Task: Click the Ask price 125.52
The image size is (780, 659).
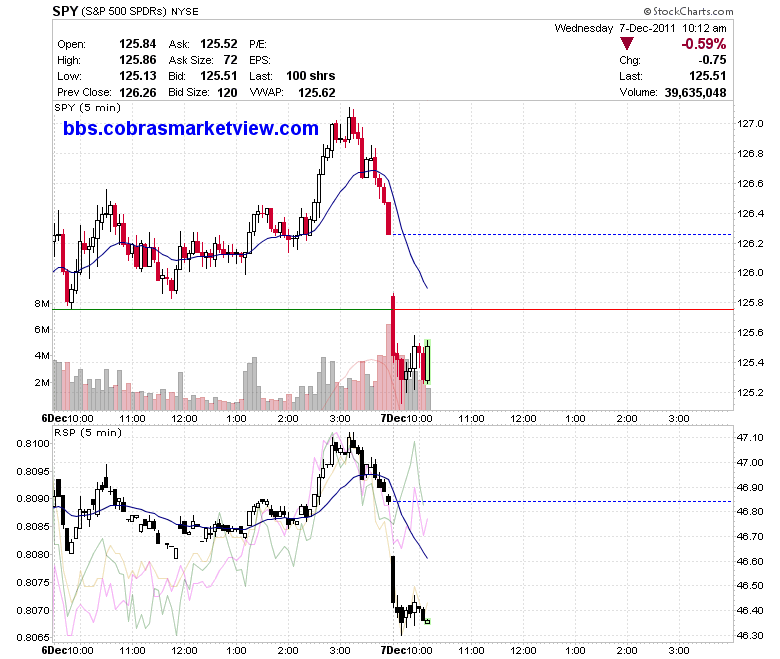Action: click(219, 44)
